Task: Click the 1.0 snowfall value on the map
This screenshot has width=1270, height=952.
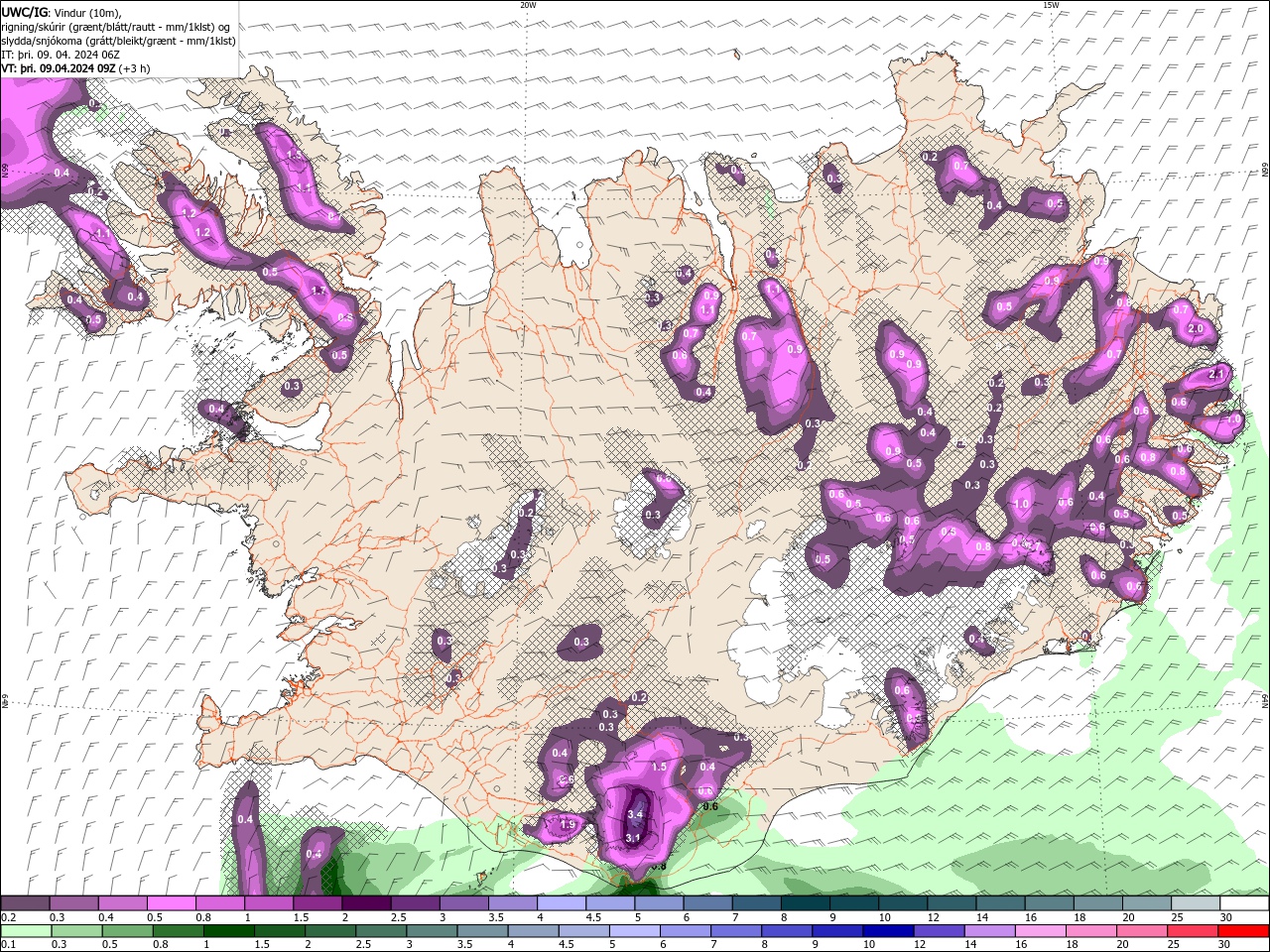Action: (x=1022, y=504)
